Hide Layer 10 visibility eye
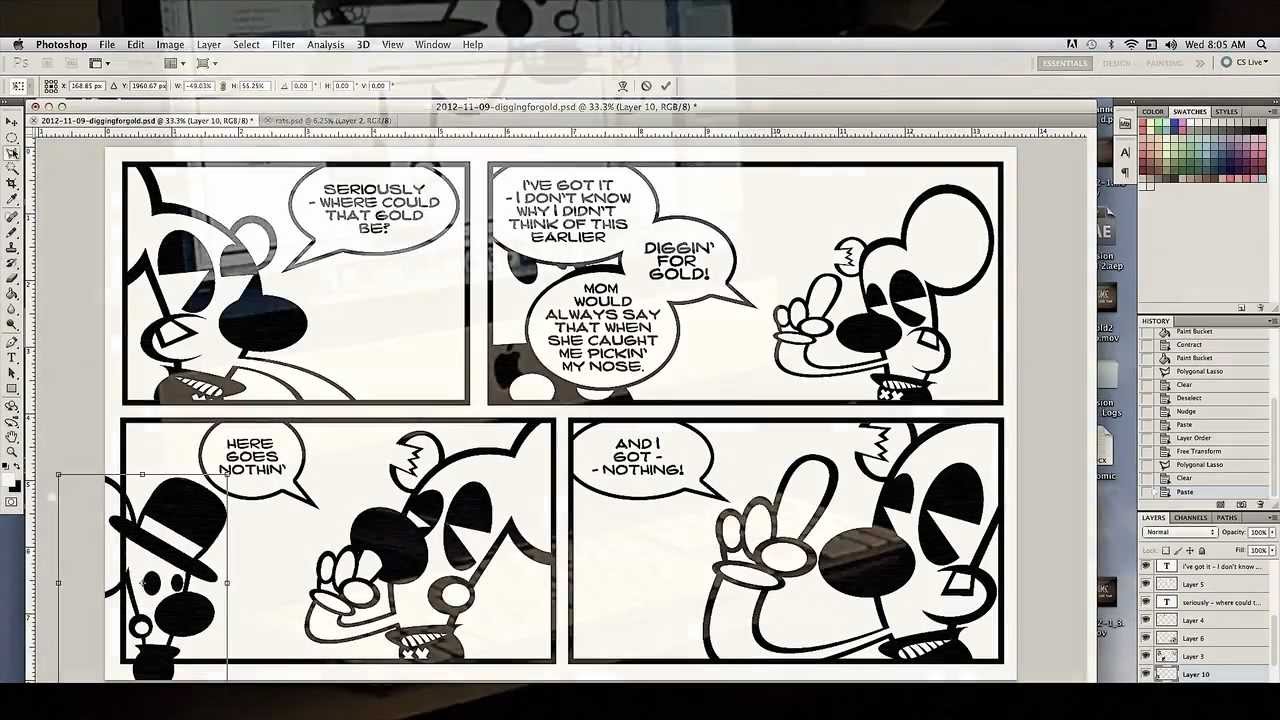This screenshot has height=720, width=1280. pyautogui.click(x=1146, y=674)
